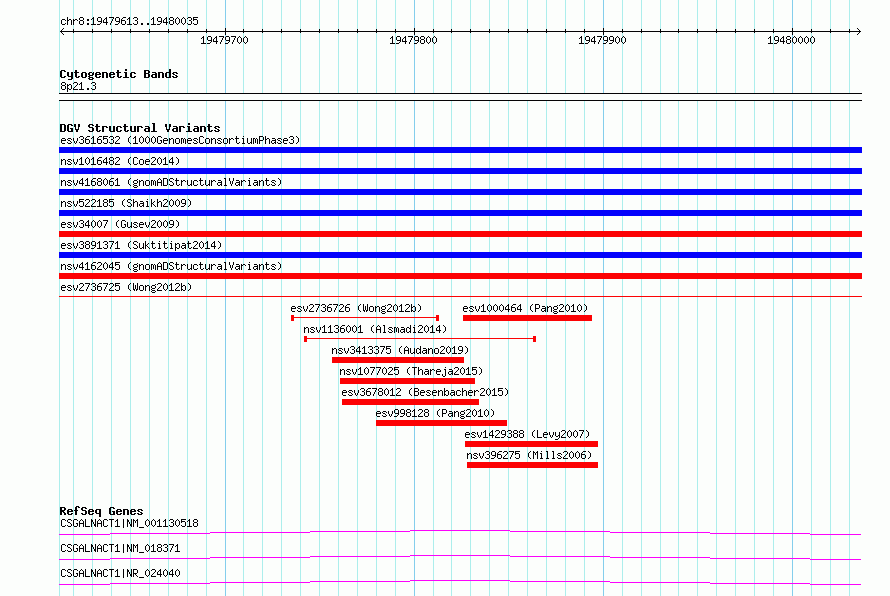Click the red bar under esv1000464
The width and height of the screenshot is (890, 596).
(527, 318)
